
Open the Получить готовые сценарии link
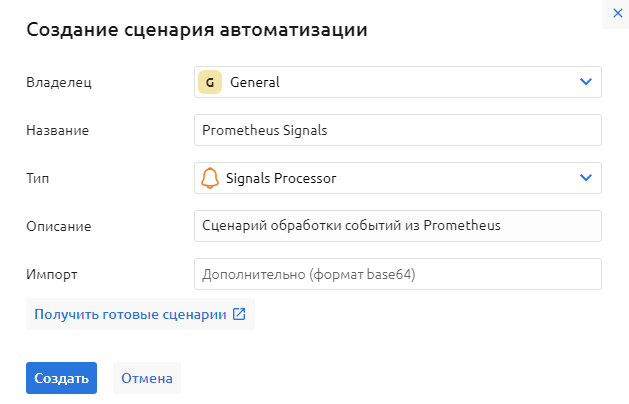tap(130, 314)
